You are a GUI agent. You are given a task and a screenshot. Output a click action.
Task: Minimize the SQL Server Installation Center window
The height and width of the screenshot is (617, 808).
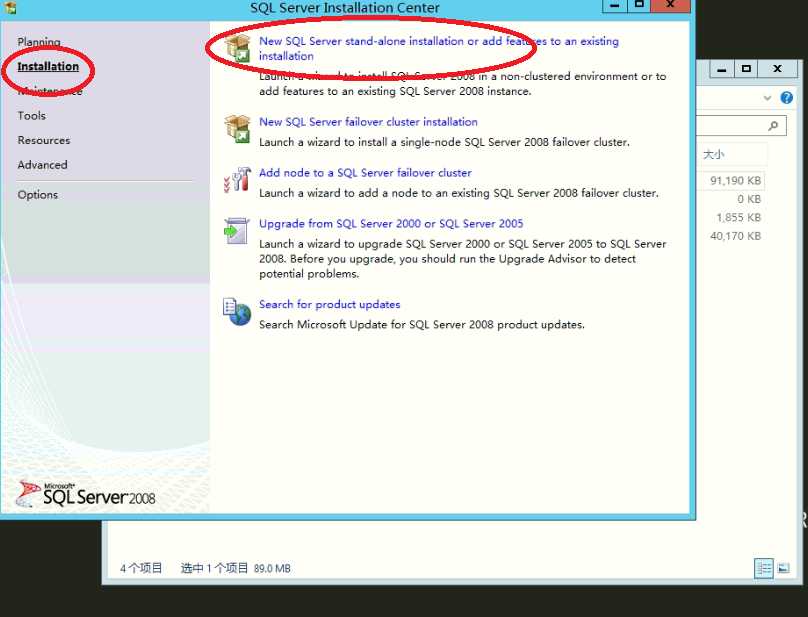coord(614,6)
